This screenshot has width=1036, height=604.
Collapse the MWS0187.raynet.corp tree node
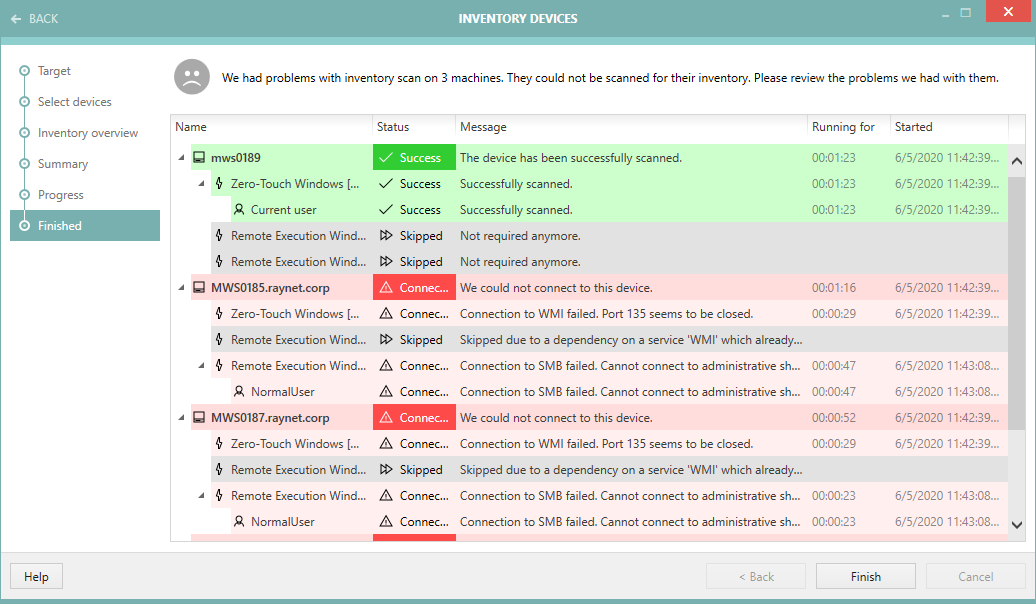pos(181,418)
